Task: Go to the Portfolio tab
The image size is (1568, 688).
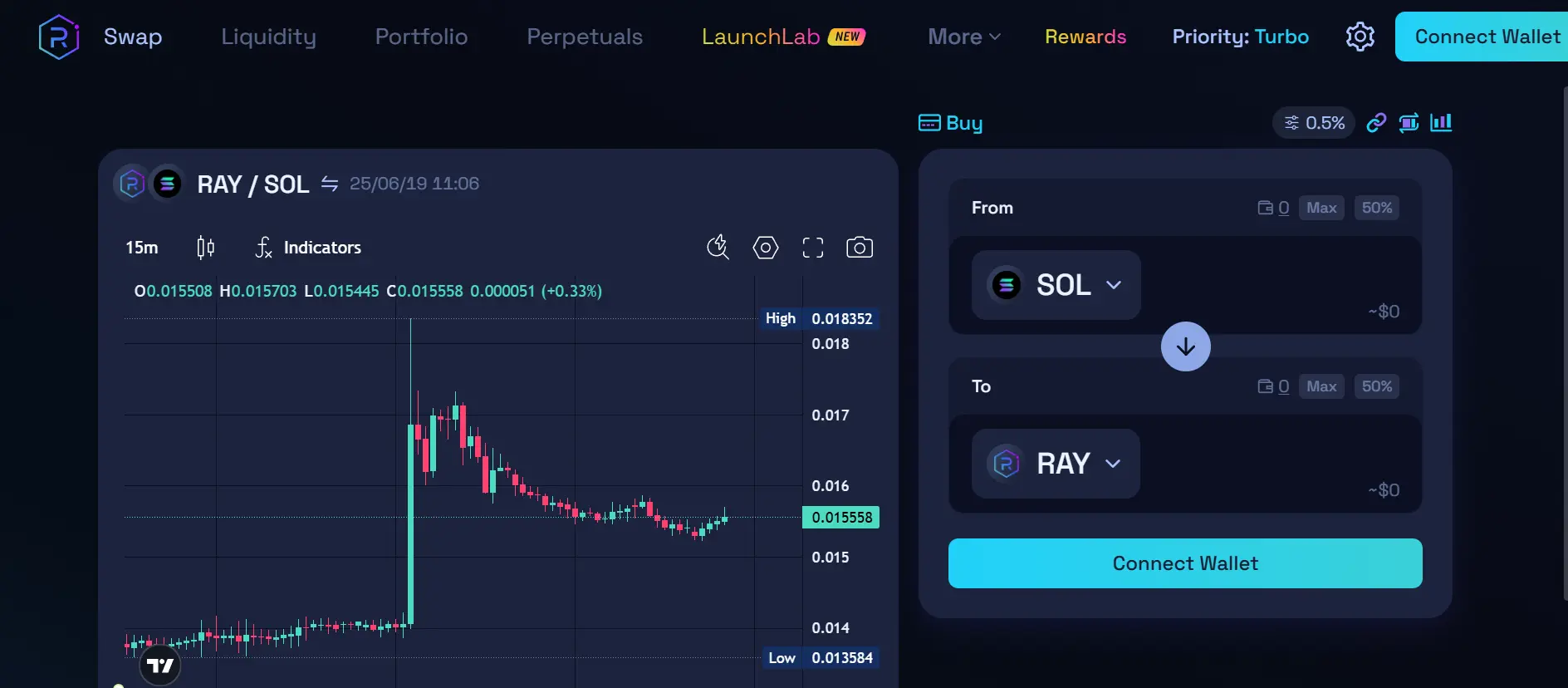Action: point(421,37)
